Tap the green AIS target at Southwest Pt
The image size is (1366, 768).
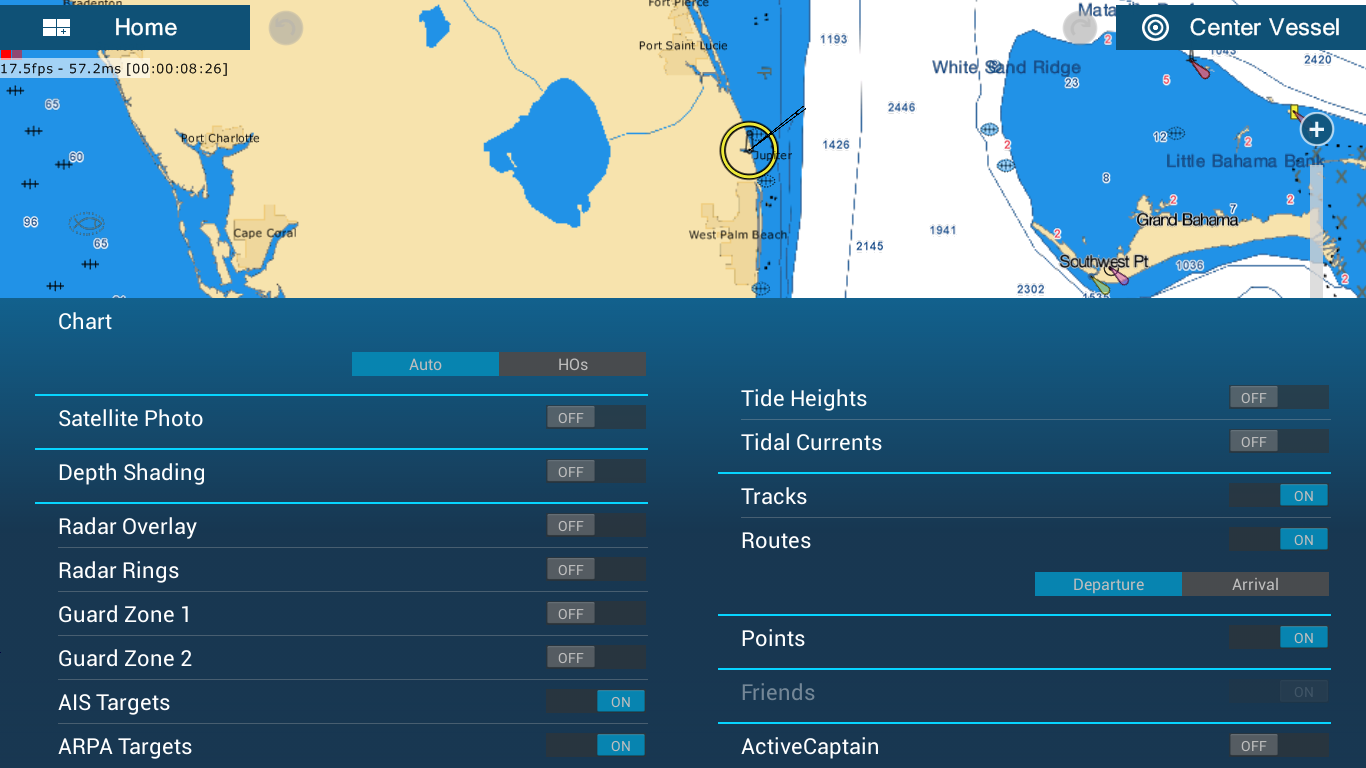1100,284
